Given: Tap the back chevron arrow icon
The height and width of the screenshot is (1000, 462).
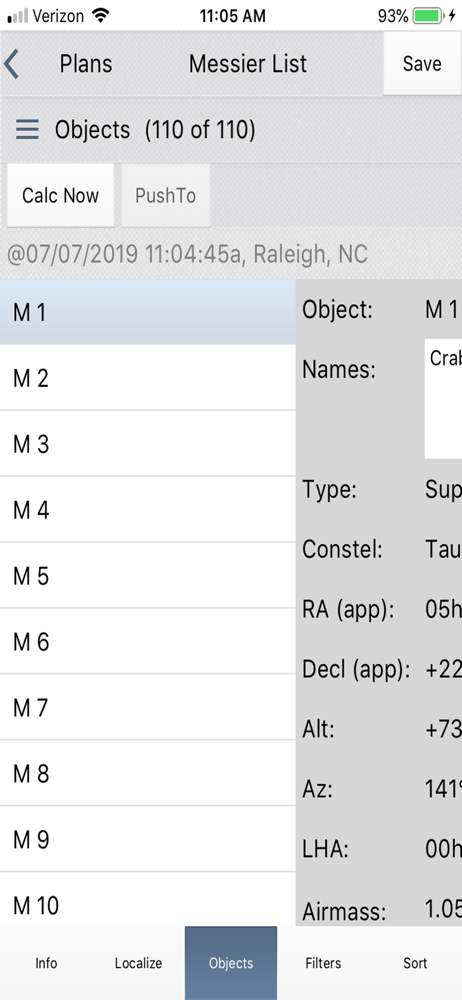Looking at the screenshot, I should 11,64.
